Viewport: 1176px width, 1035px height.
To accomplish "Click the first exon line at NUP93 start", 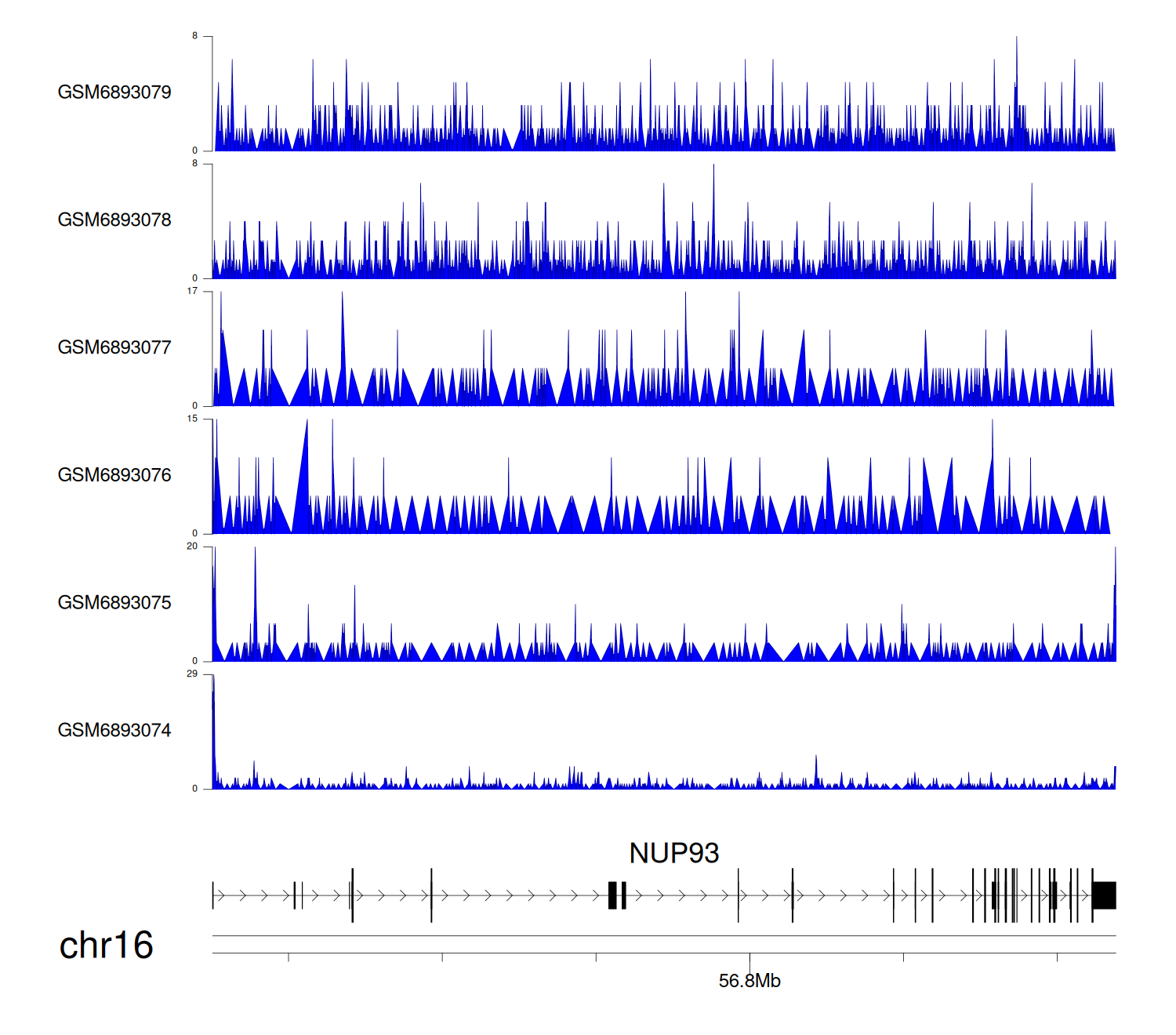I will pos(212,895).
